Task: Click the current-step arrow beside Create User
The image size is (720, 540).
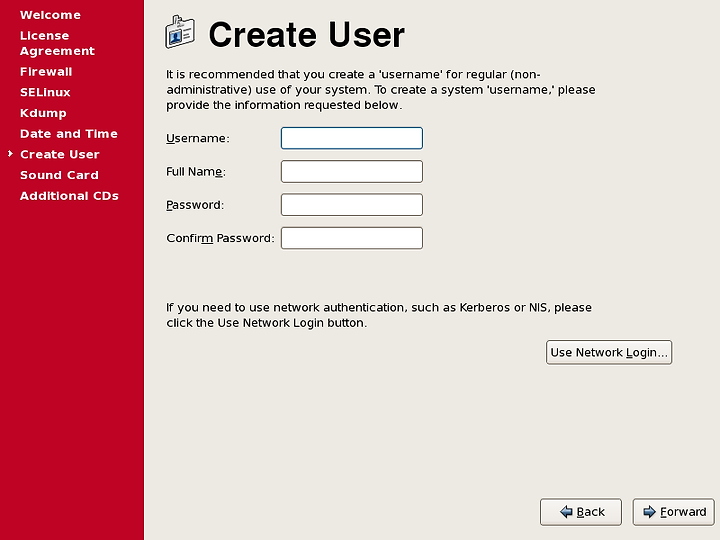Action: [x=10, y=154]
